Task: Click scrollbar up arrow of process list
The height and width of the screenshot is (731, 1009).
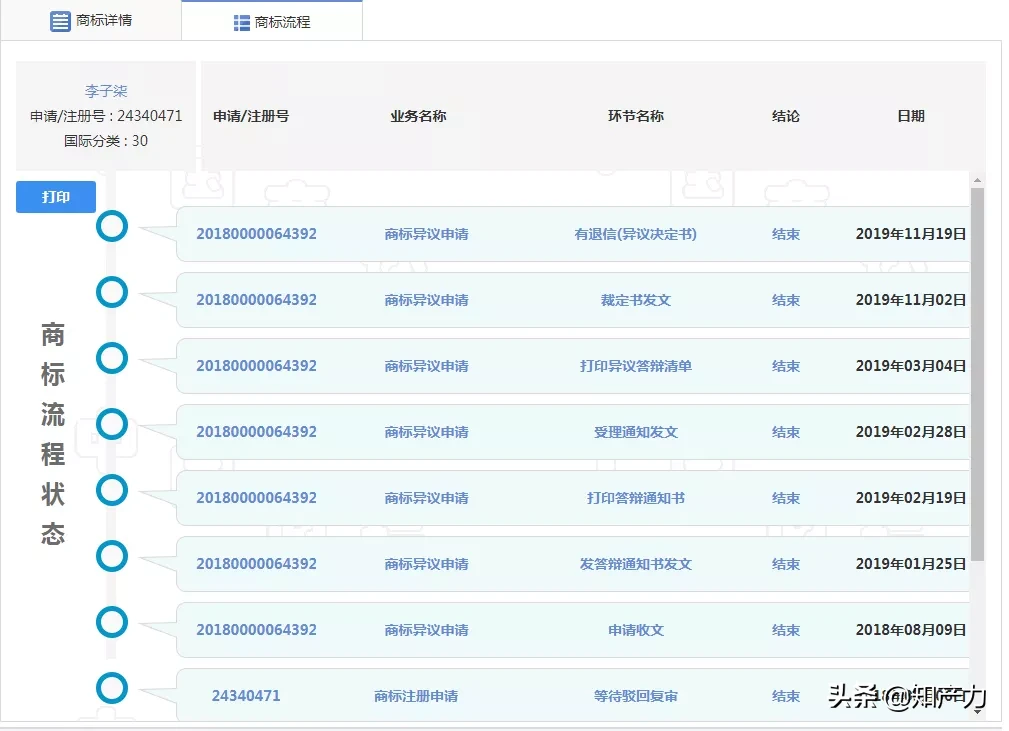Action: pos(977,180)
